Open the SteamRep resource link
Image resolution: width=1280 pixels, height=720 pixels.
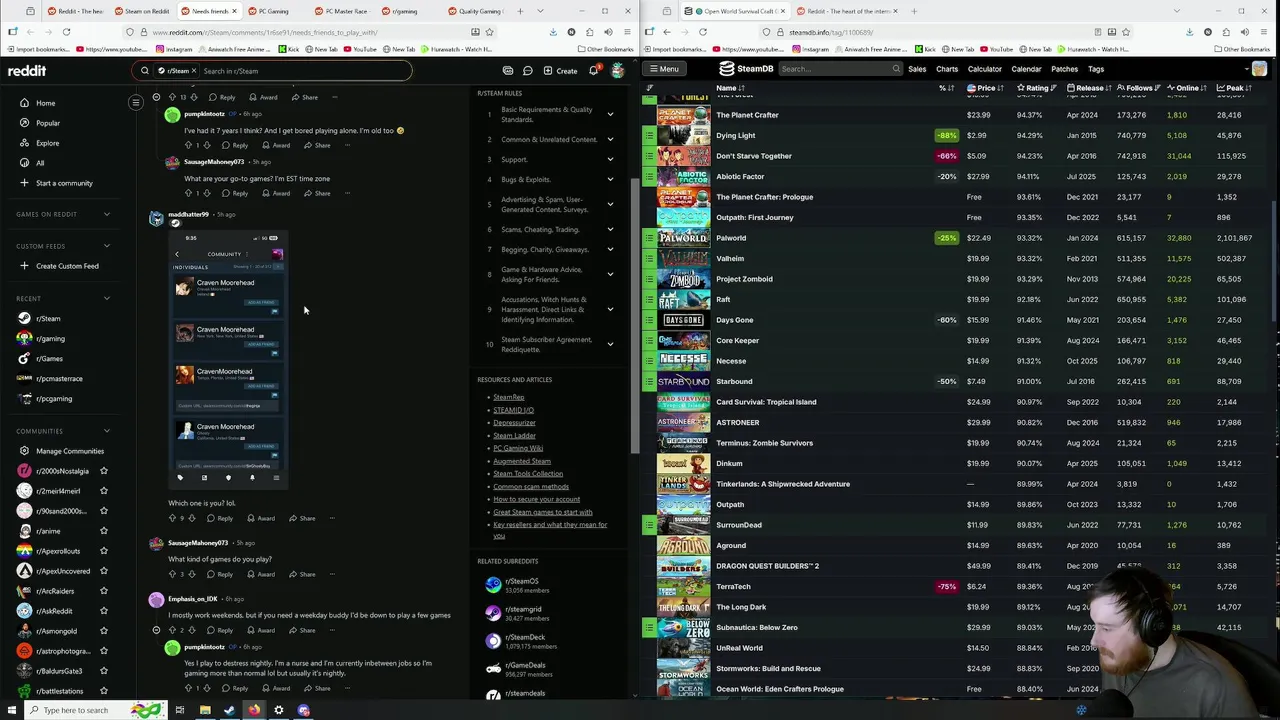508,397
